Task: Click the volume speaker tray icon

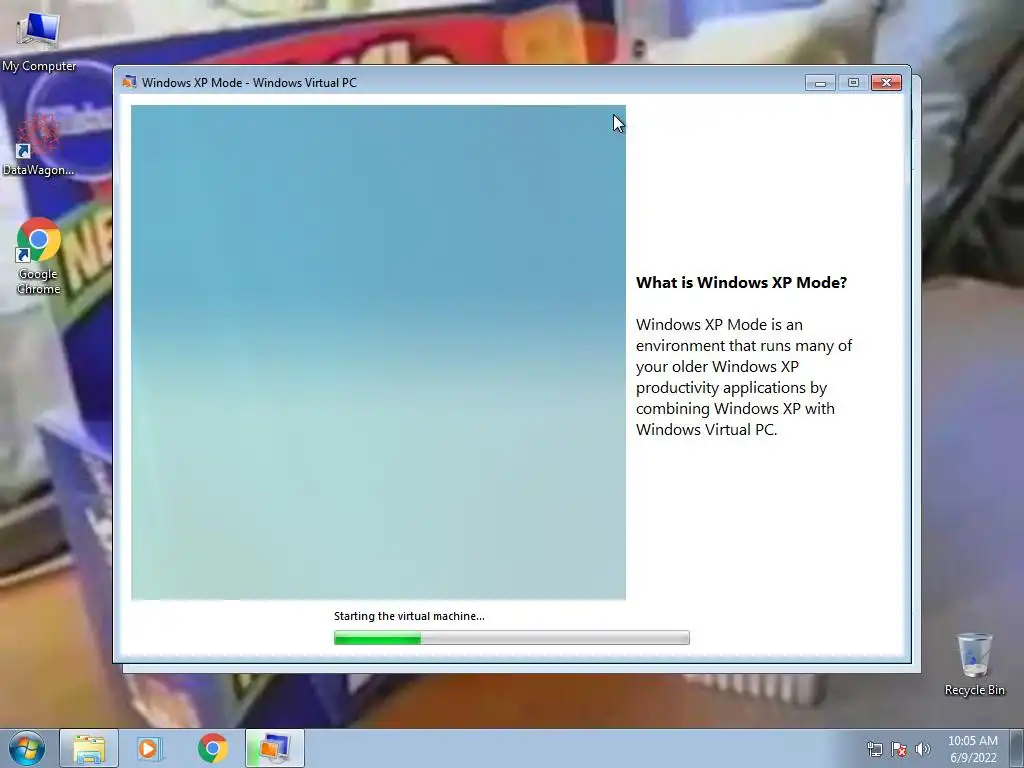Action: click(923, 749)
